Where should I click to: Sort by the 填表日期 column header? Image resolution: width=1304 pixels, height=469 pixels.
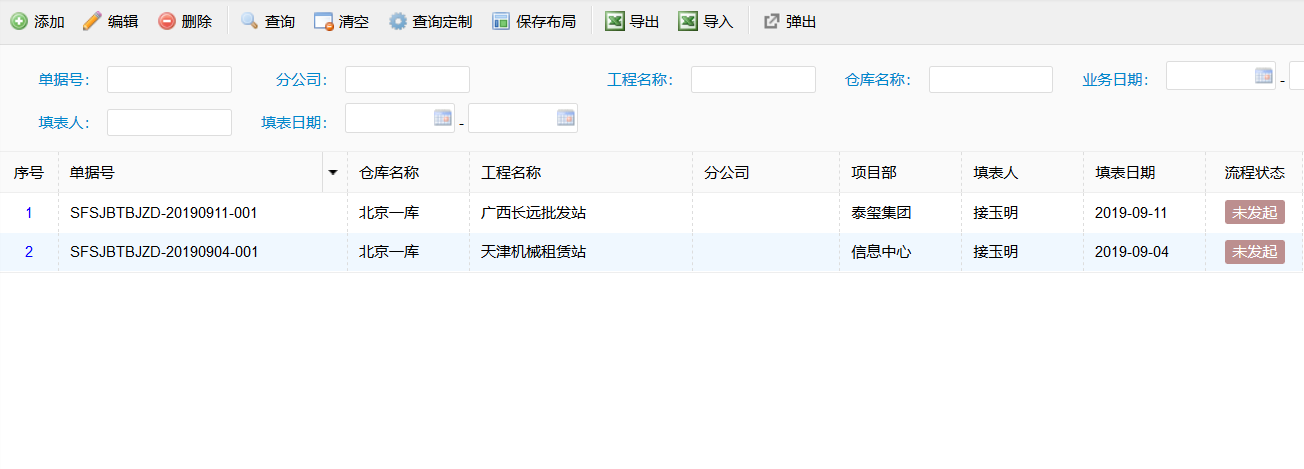1144,173
